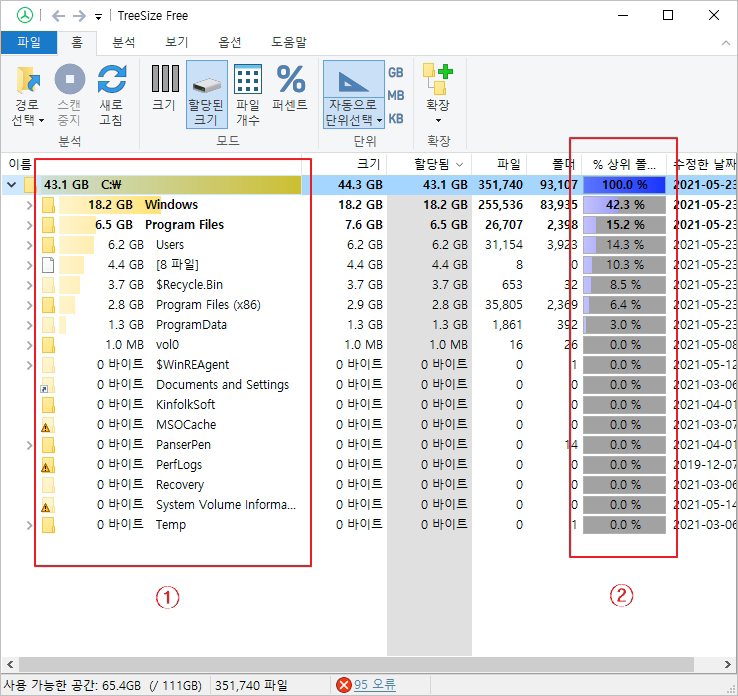Click the Recovery folder icon
Viewport: 738px width, 696px height.
pyautogui.click(x=48, y=485)
